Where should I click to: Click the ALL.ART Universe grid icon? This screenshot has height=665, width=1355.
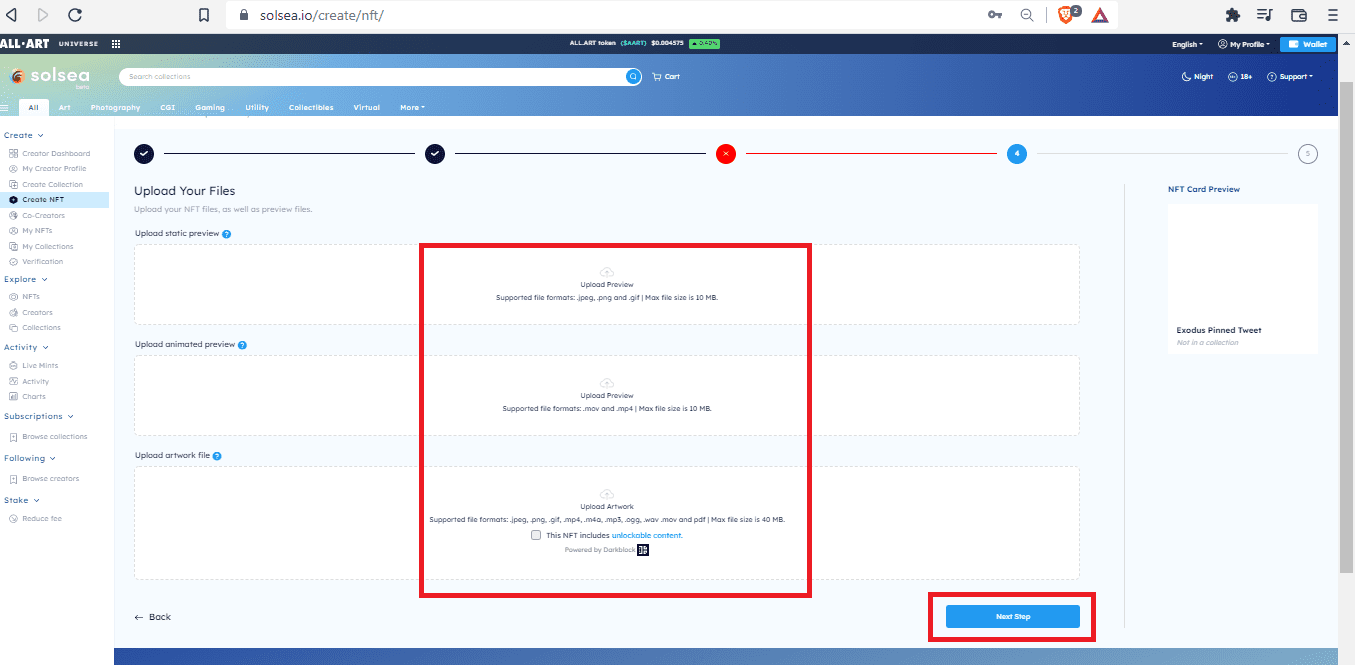coord(116,44)
